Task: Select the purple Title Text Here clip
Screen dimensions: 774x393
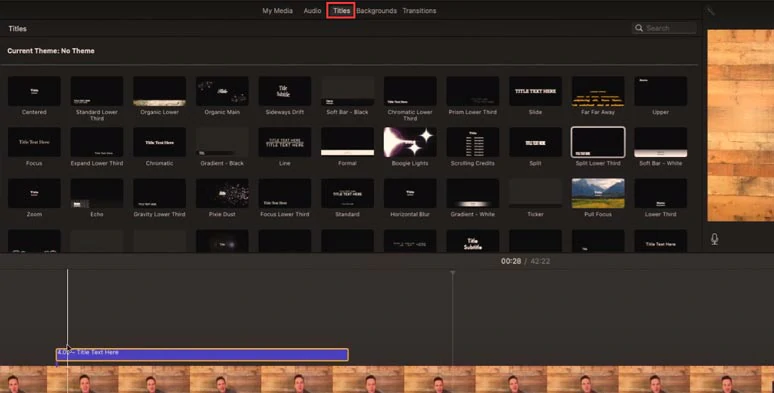Action: click(x=202, y=354)
